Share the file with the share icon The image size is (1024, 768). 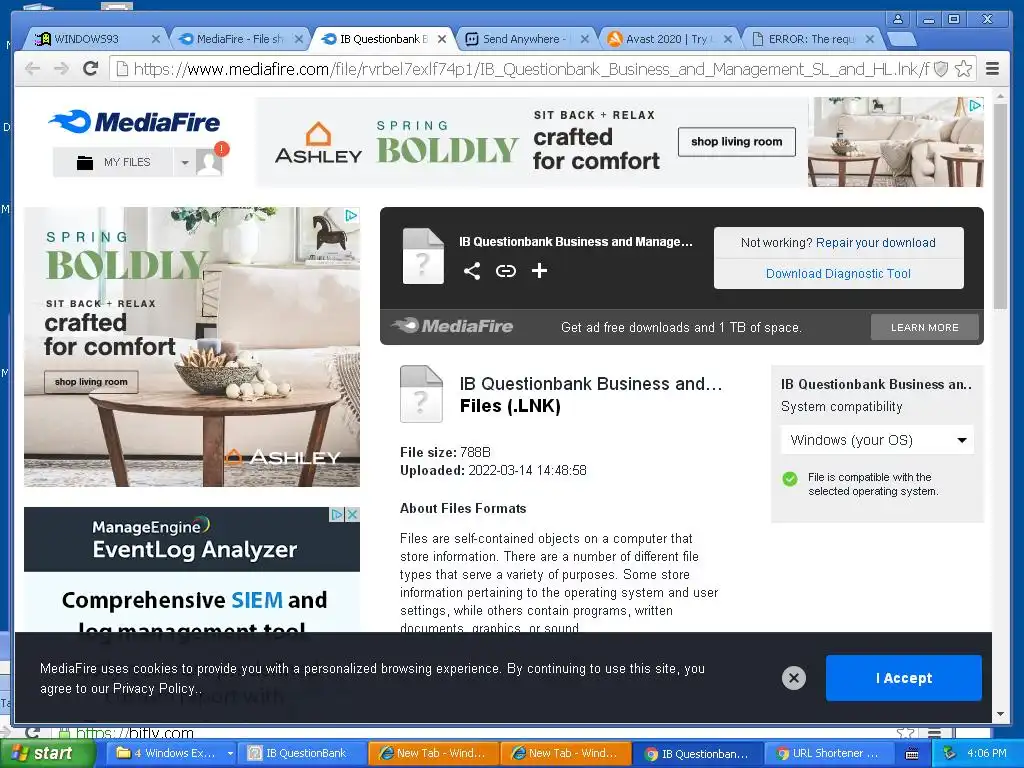pyautogui.click(x=472, y=270)
